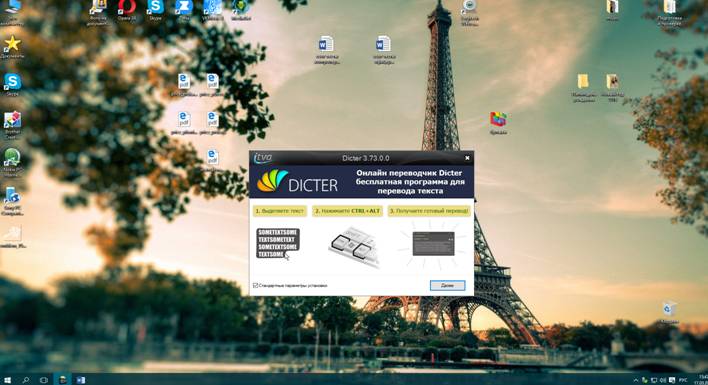
Task: Open the Skype shortcut in the top row
Action: coord(155,9)
